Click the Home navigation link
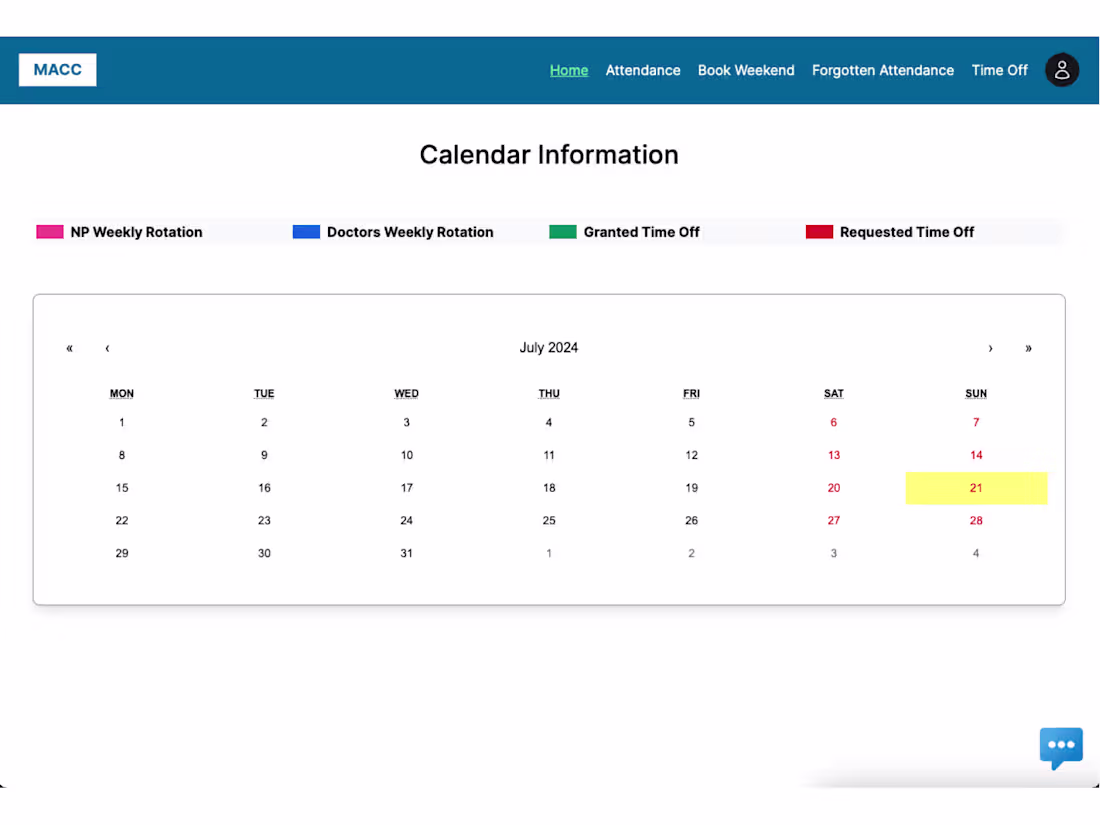Viewport: 1100px width, 825px height. [569, 70]
